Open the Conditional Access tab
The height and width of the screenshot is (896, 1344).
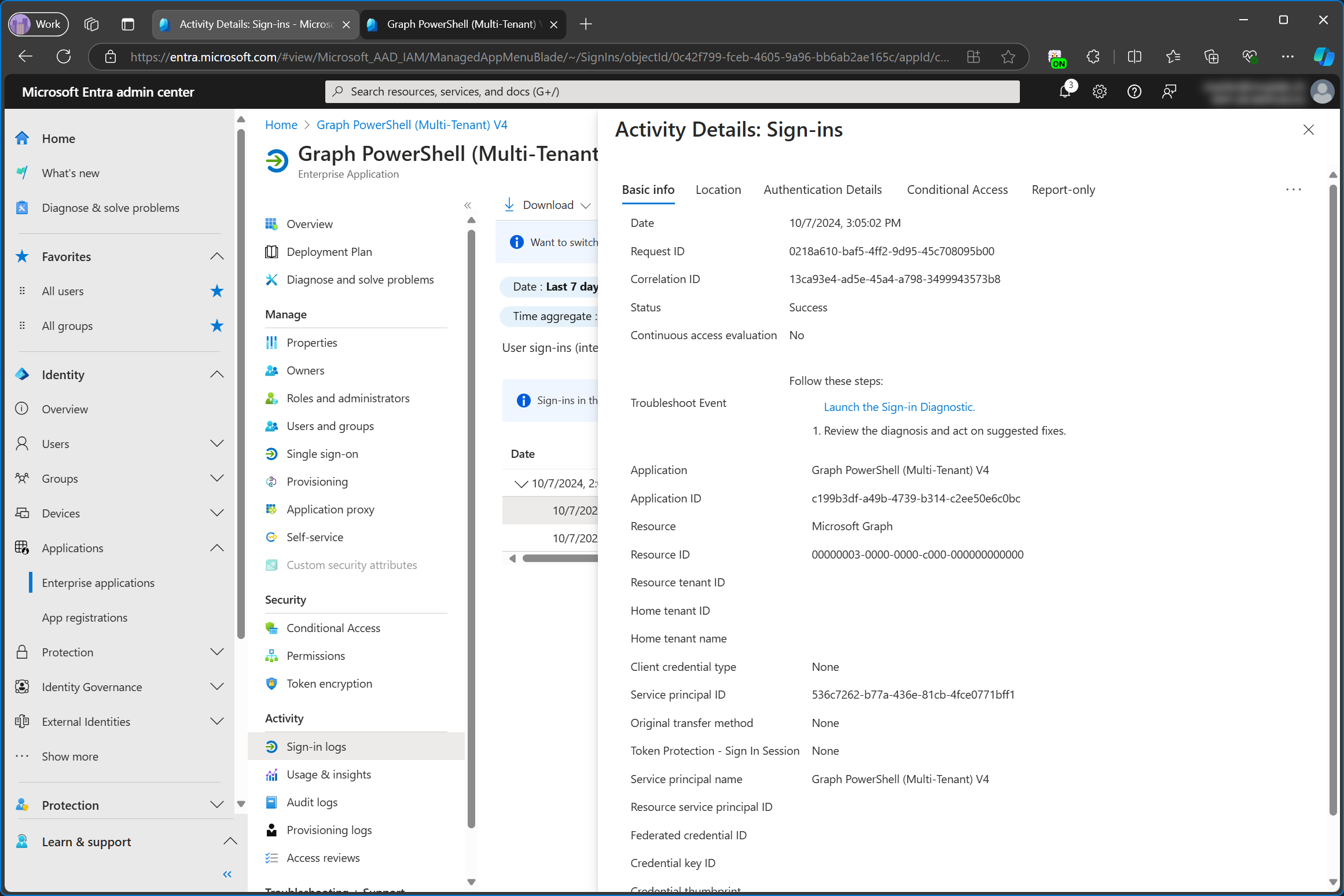pyautogui.click(x=957, y=190)
